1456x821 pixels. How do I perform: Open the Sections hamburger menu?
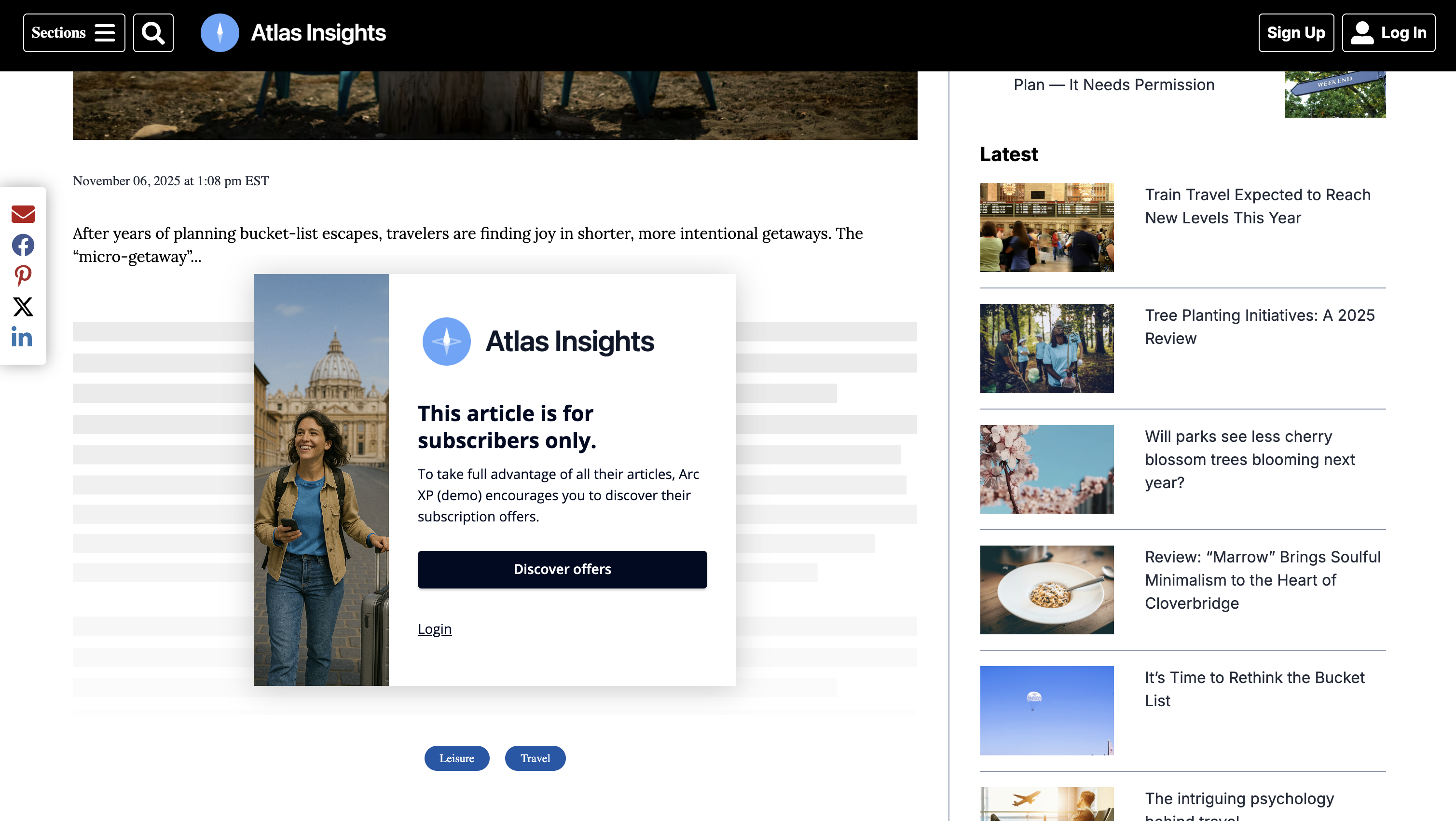74,33
